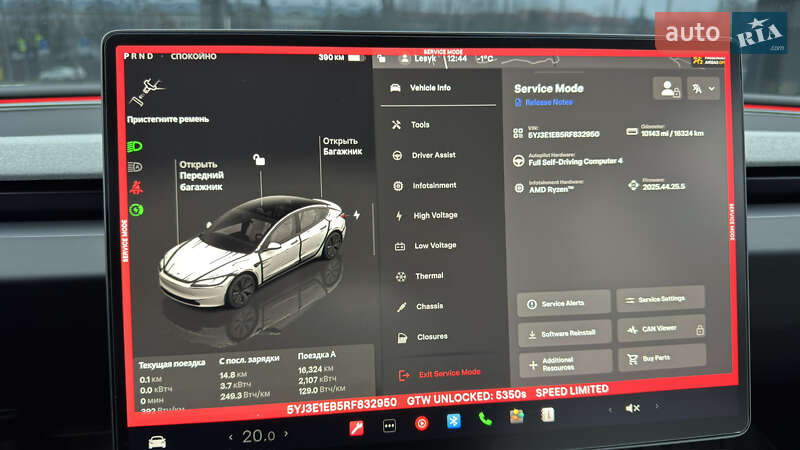Click Software Reinstall button
Viewport: 800px width, 450px height.
564,333
